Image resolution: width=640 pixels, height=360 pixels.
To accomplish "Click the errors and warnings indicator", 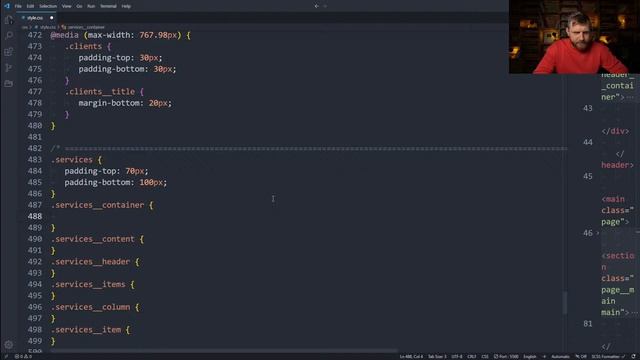I will pyautogui.click(x=24, y=357).
